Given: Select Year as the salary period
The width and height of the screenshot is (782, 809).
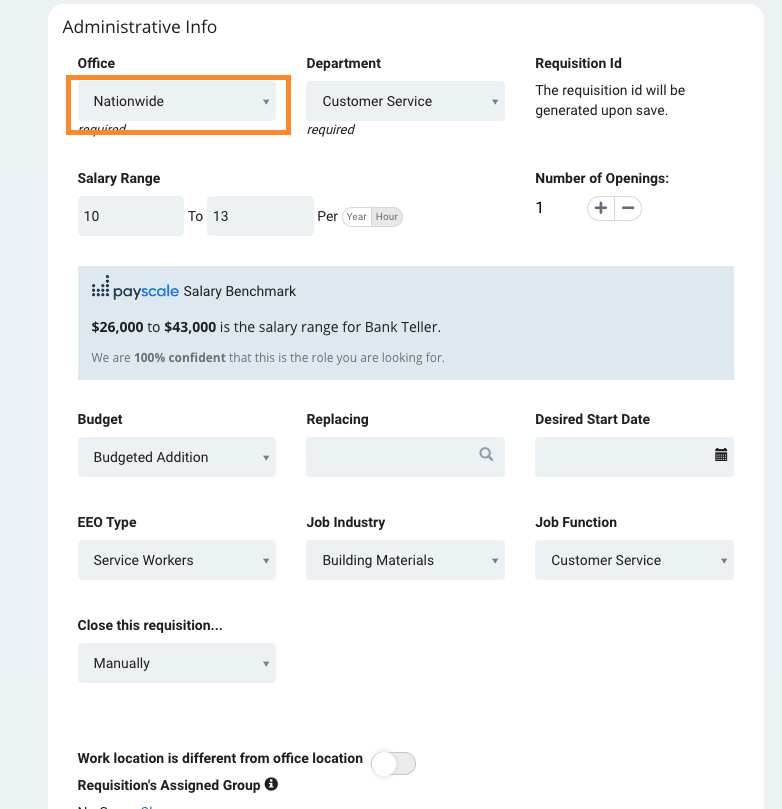Looking at the screenshot, I should (x=356, y=217).
